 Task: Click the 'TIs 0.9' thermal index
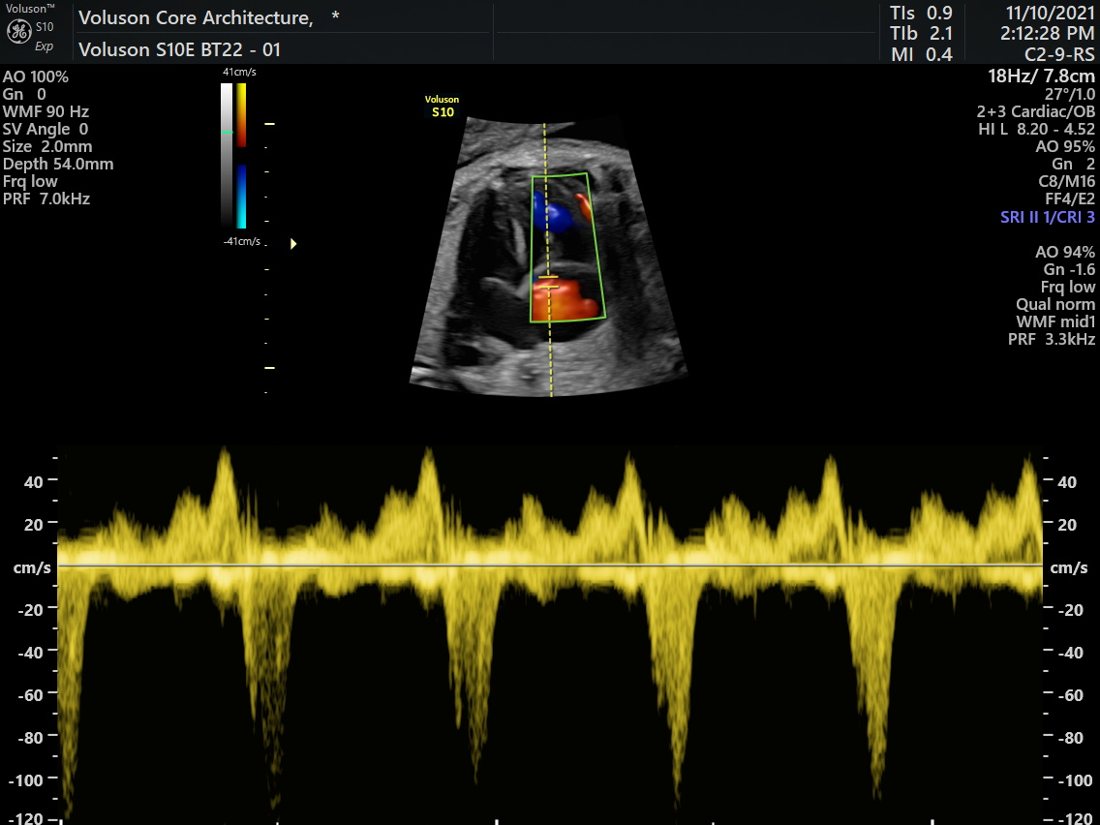tap(921, 13)
